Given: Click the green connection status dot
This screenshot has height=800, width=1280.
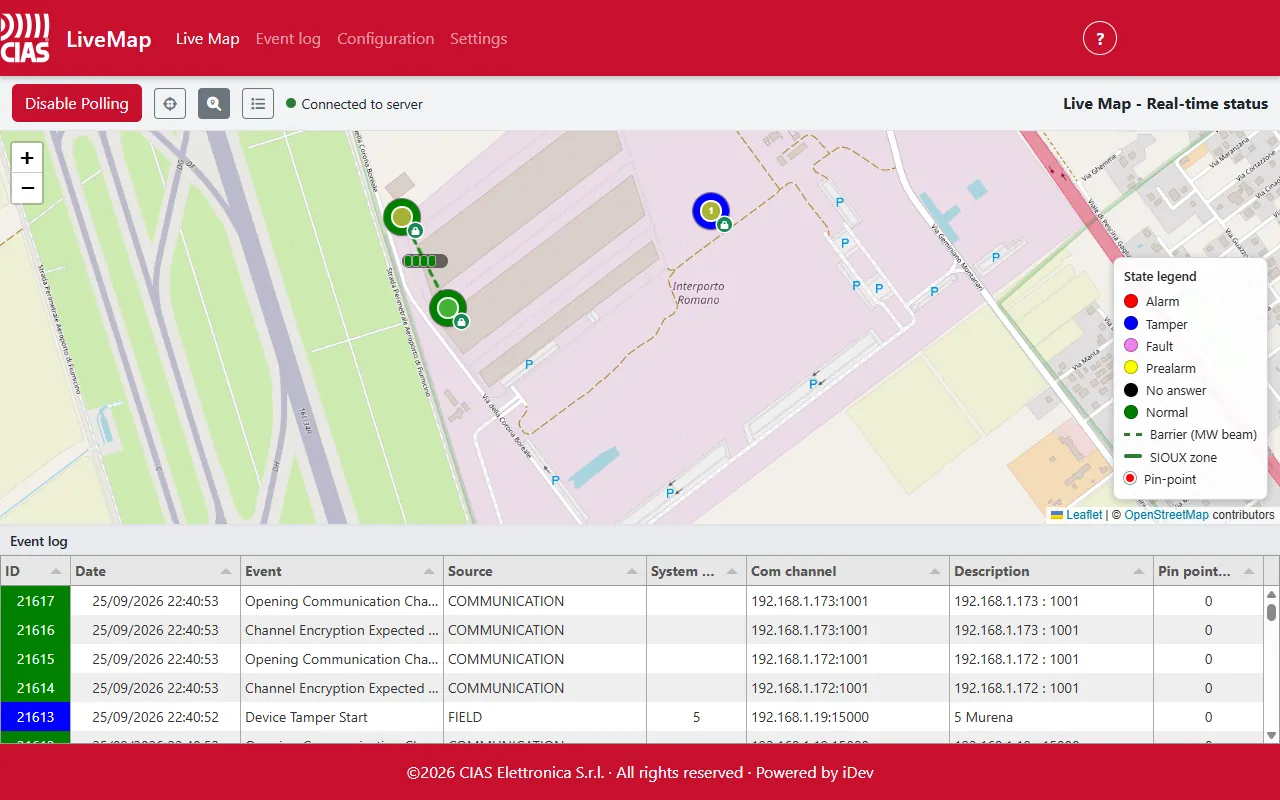Looking at the screenshot, I should 291,103.
